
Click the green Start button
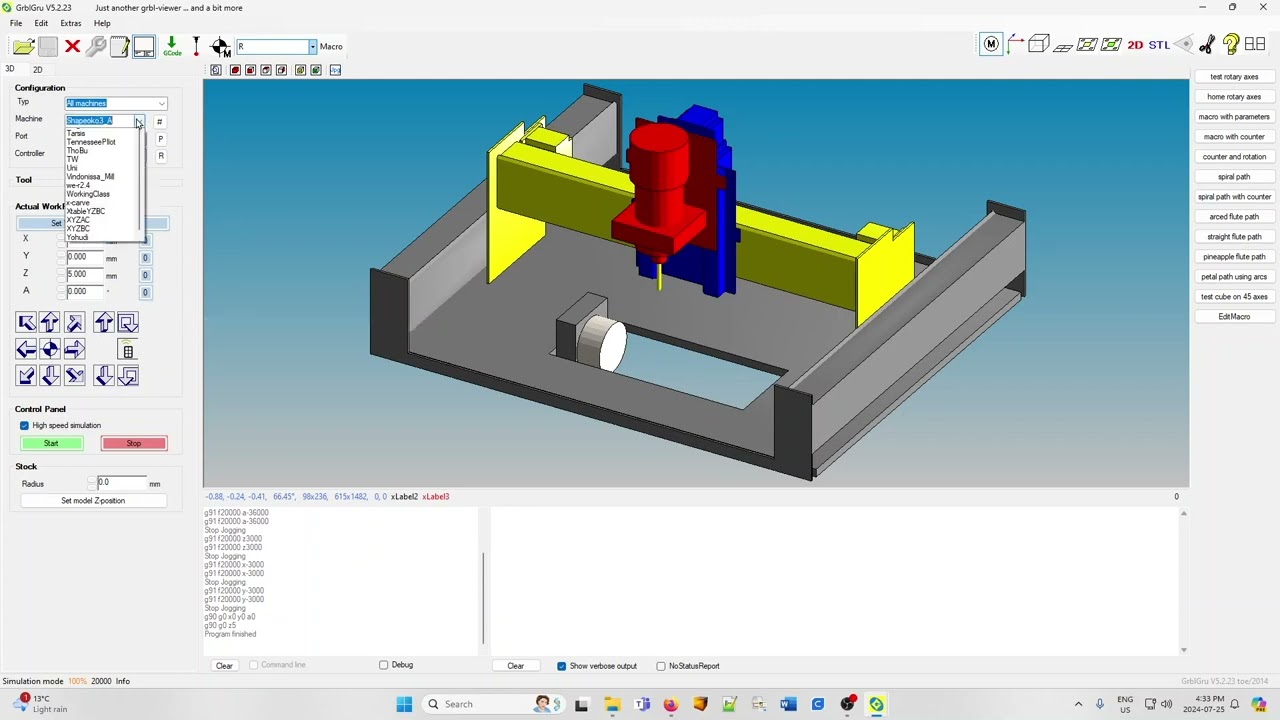51,443
